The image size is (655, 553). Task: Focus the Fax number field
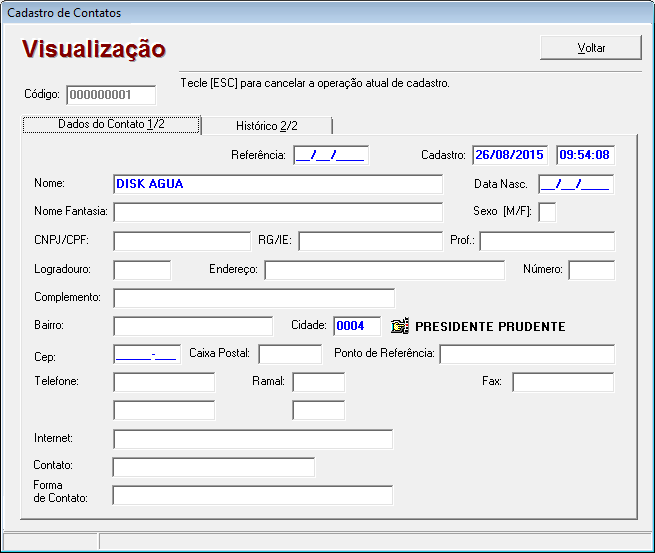tap(563, 382)
